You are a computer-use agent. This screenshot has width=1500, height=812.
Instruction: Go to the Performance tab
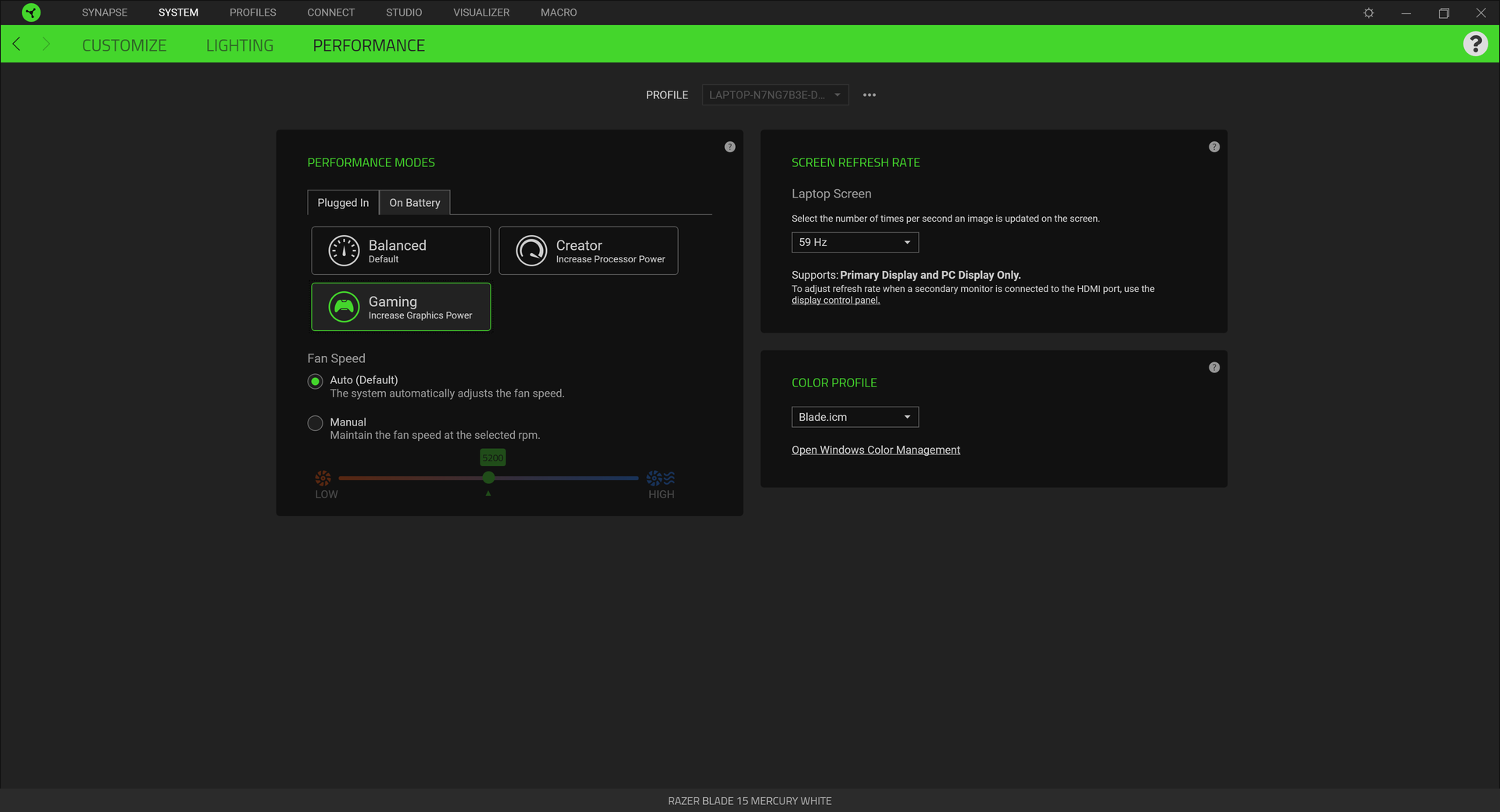(x=369, y=45)
